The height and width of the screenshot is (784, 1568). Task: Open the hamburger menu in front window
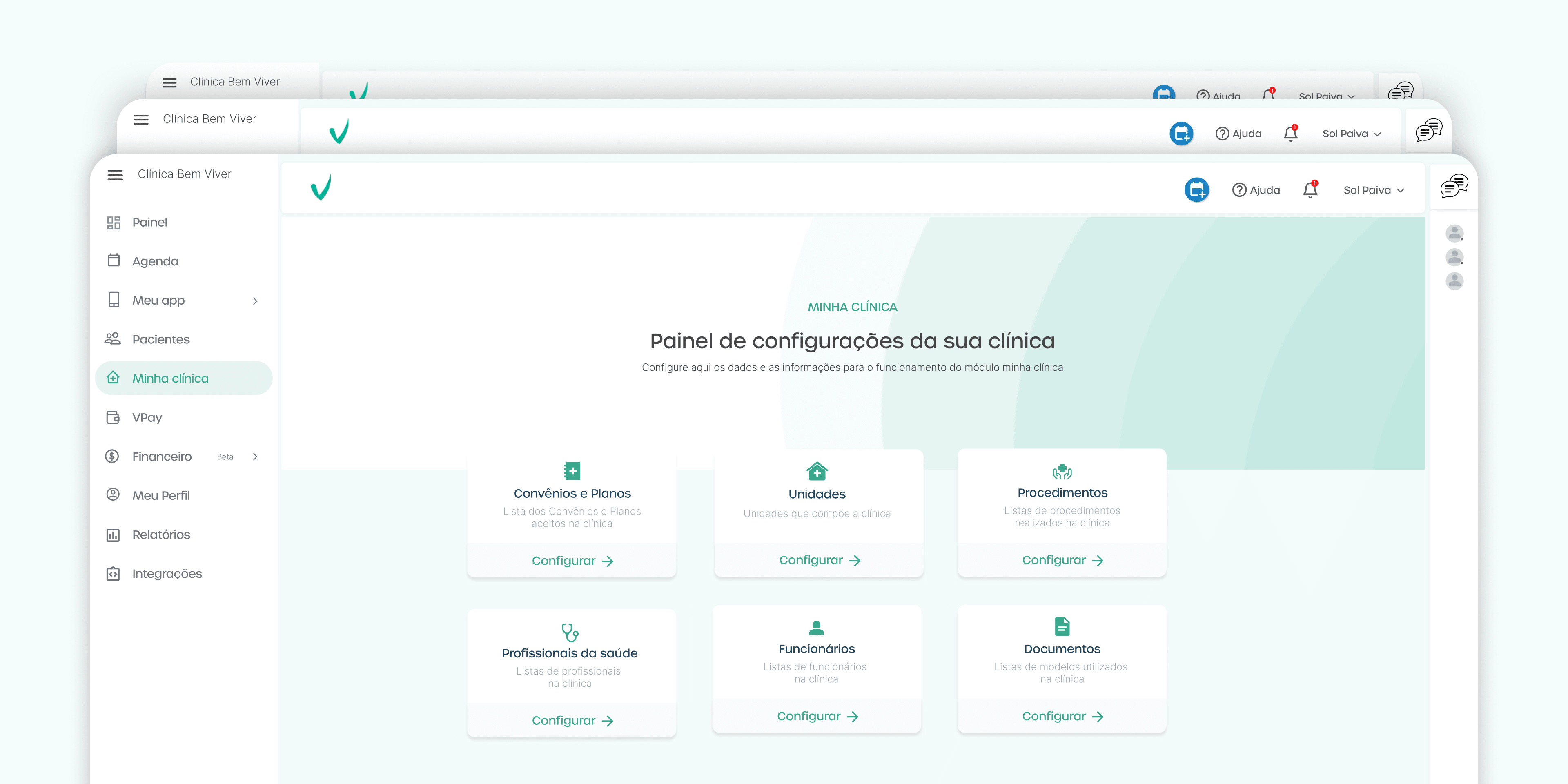click(x=115, y=175)
